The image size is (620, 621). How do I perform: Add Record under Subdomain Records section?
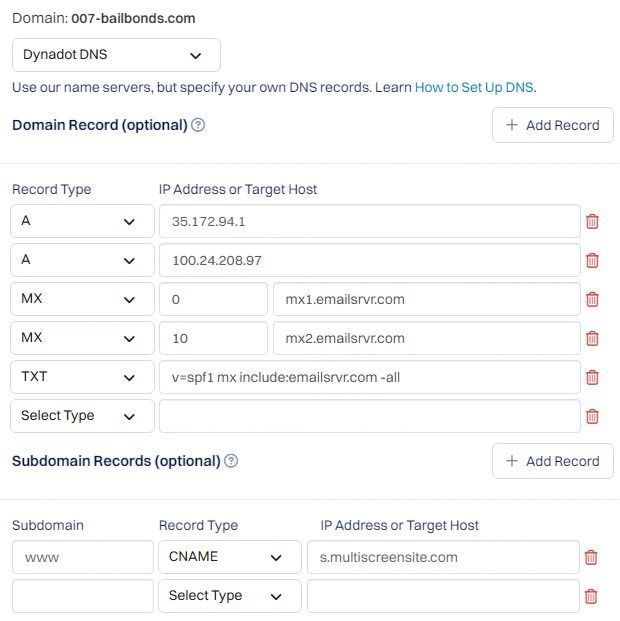(553, 461)
